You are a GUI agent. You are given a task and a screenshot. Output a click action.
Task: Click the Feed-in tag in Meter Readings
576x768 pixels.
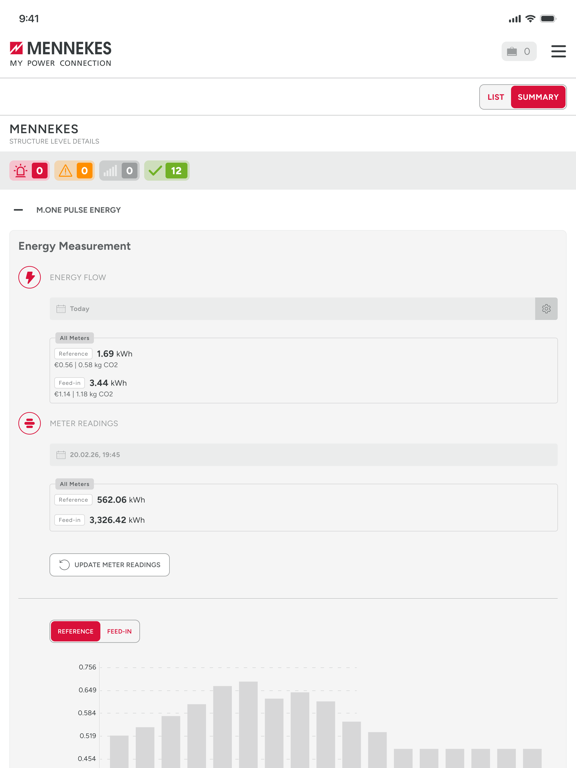tap(70, 520)
